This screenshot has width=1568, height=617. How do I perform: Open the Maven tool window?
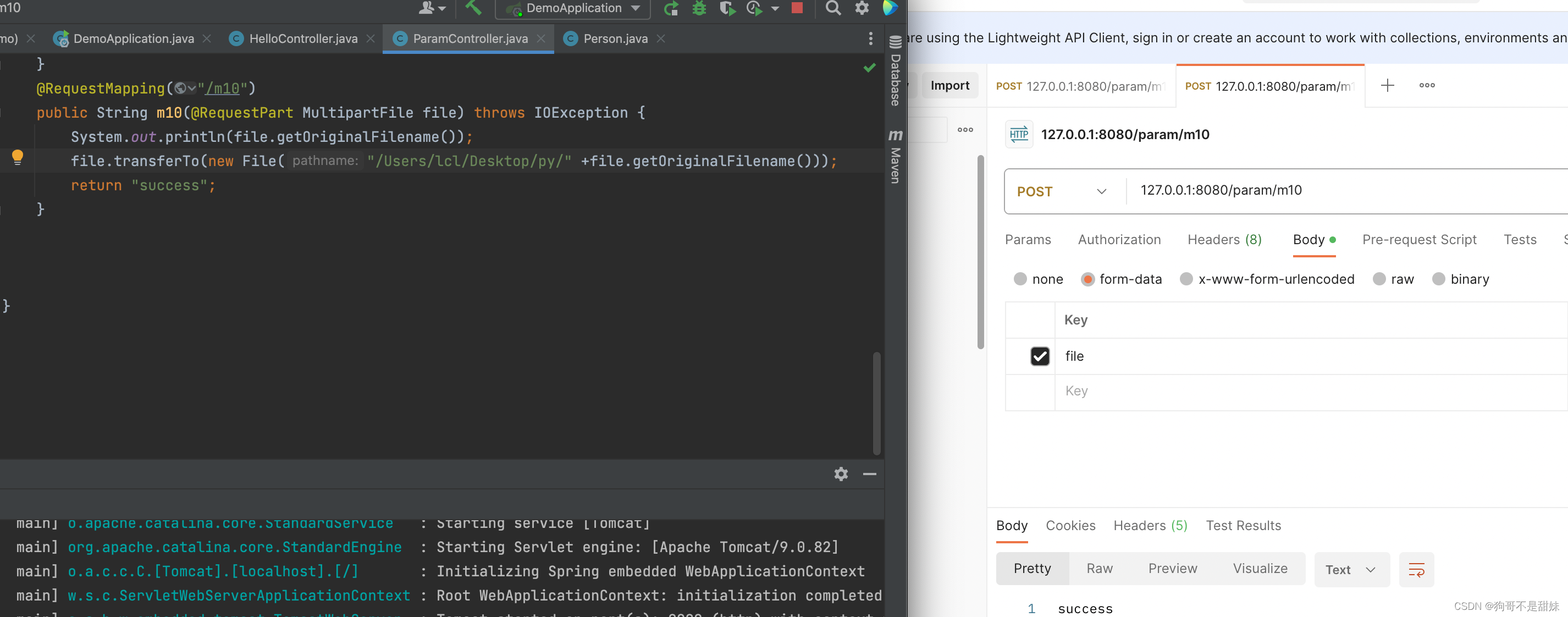click(895, 156)
